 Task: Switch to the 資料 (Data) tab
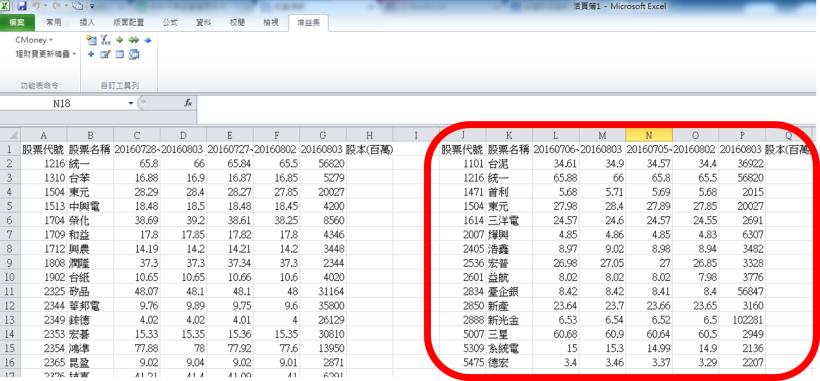[203, 22]
